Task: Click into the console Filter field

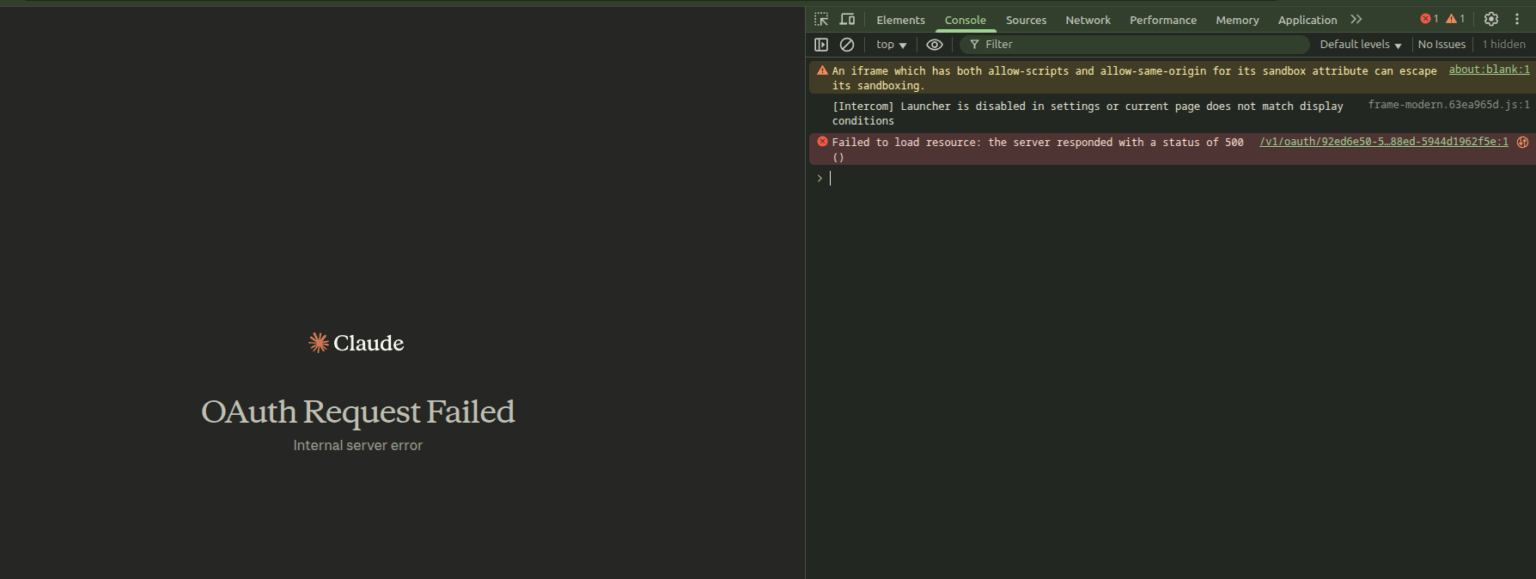Action: (1140, 45)
